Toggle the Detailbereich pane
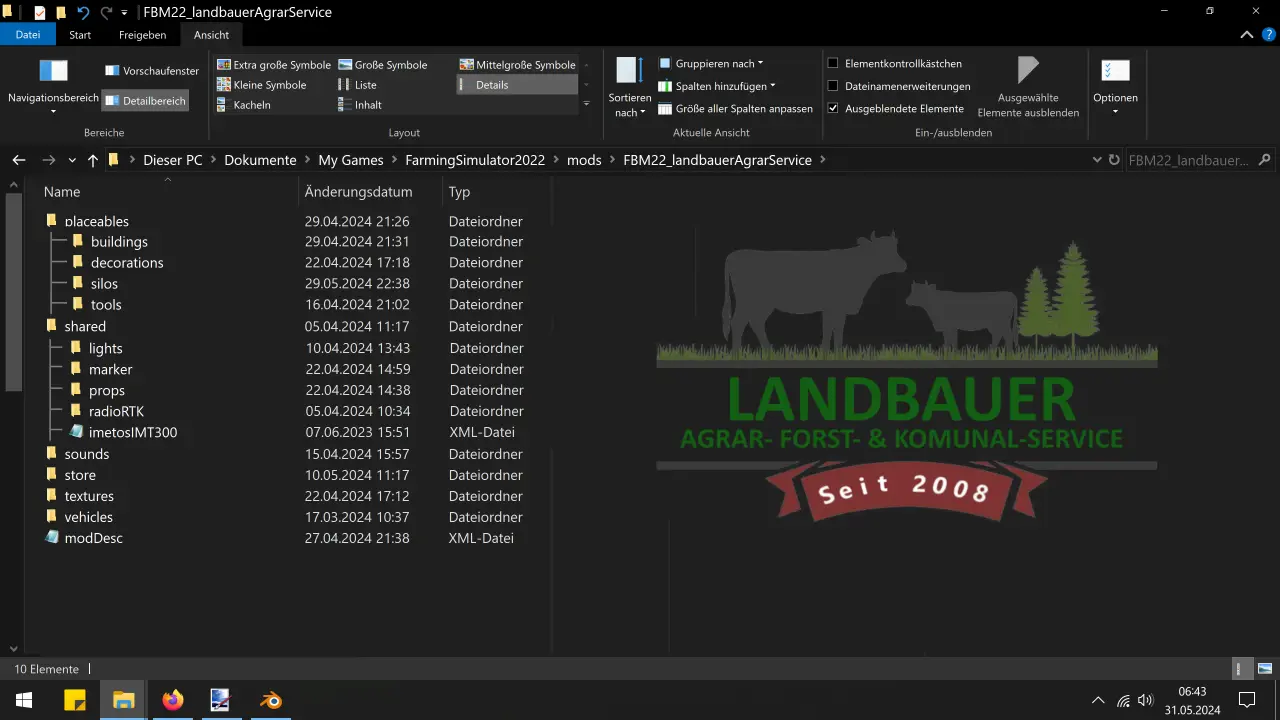The image size is (1280, 720). (145, 101)
